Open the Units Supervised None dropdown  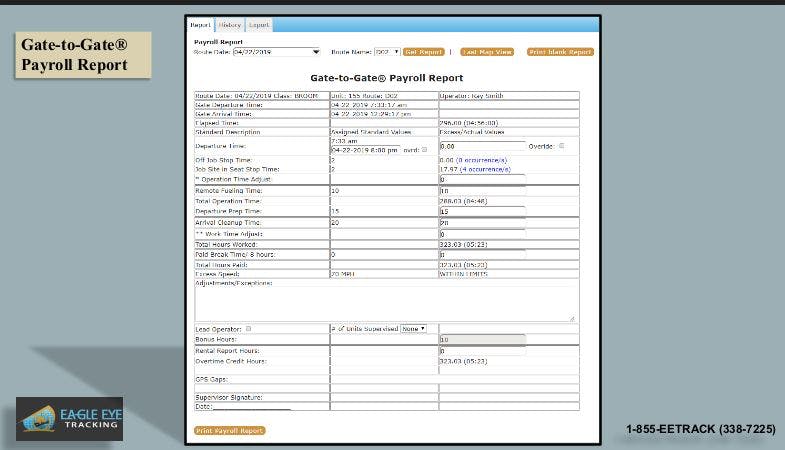click(414, 329)
